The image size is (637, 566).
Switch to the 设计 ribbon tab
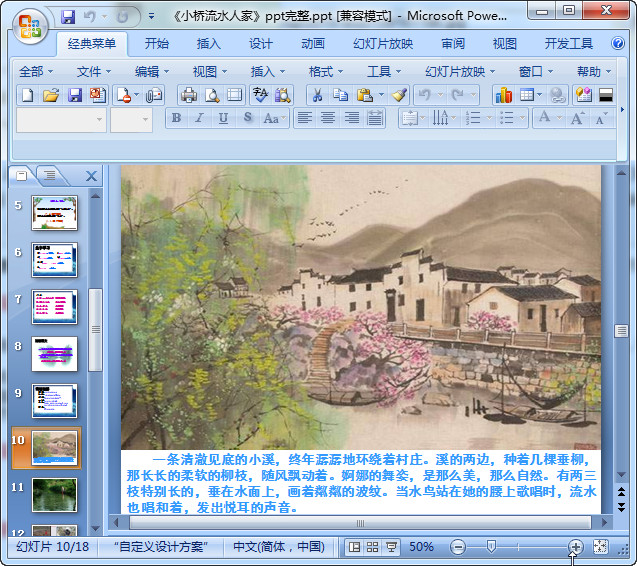point(260,43)
